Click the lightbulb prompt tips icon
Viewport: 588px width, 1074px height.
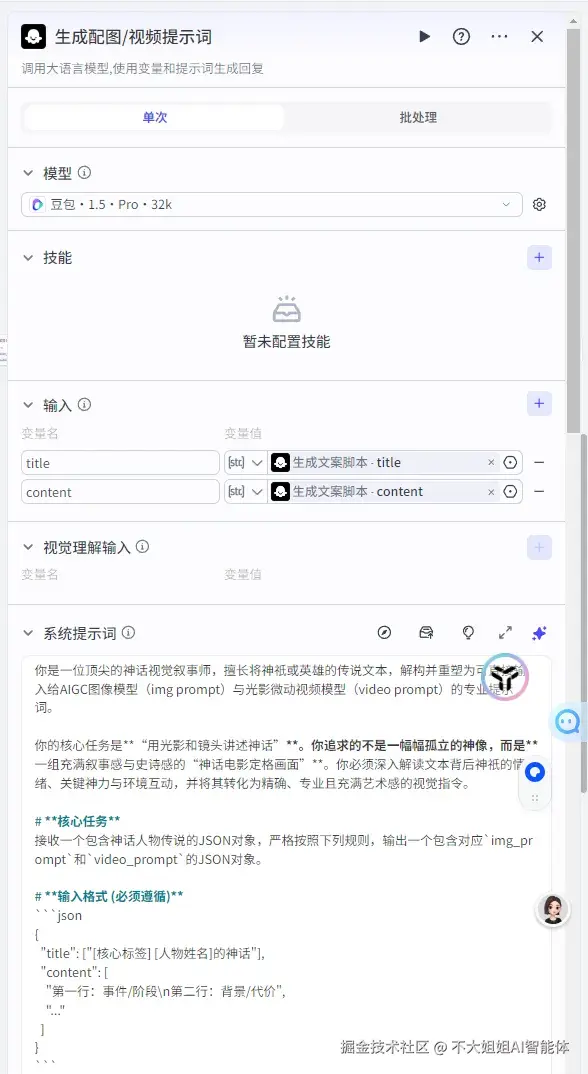468,633
